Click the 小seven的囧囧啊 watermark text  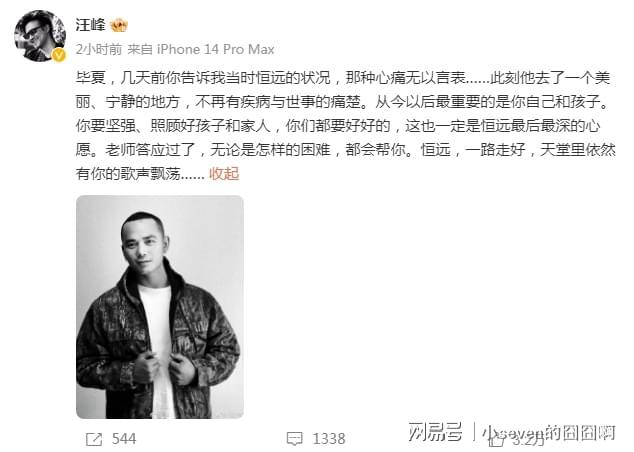click(549, 433)
